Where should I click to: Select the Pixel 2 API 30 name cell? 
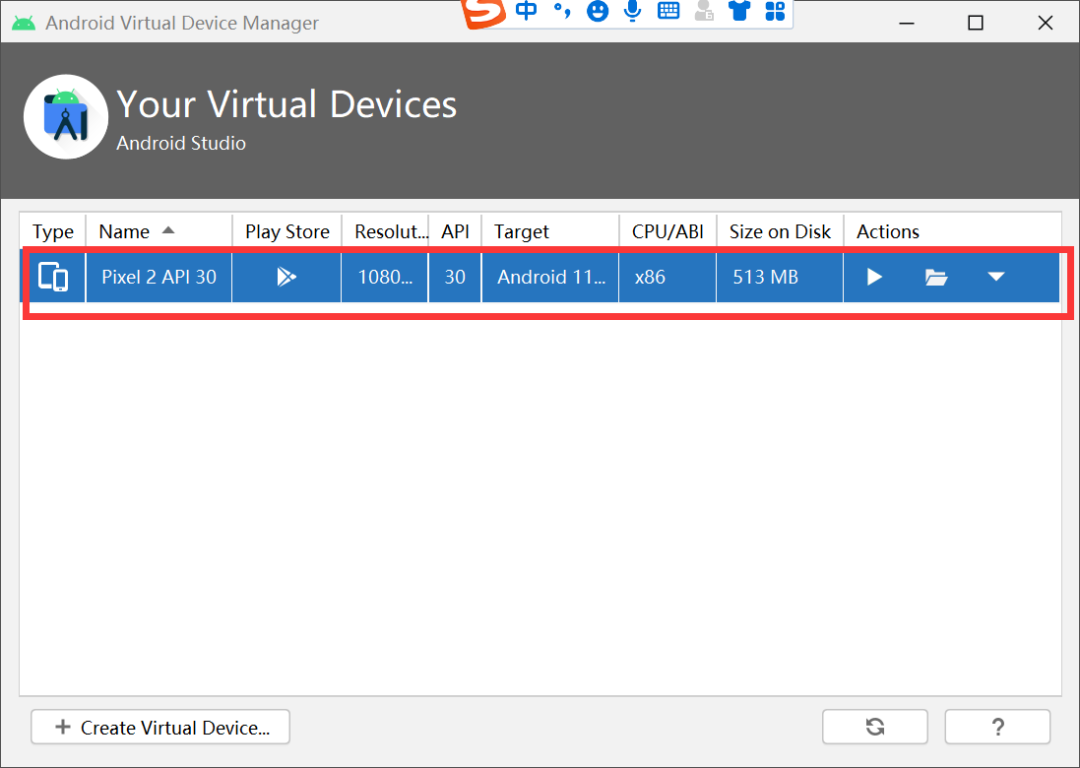(159, 277)
